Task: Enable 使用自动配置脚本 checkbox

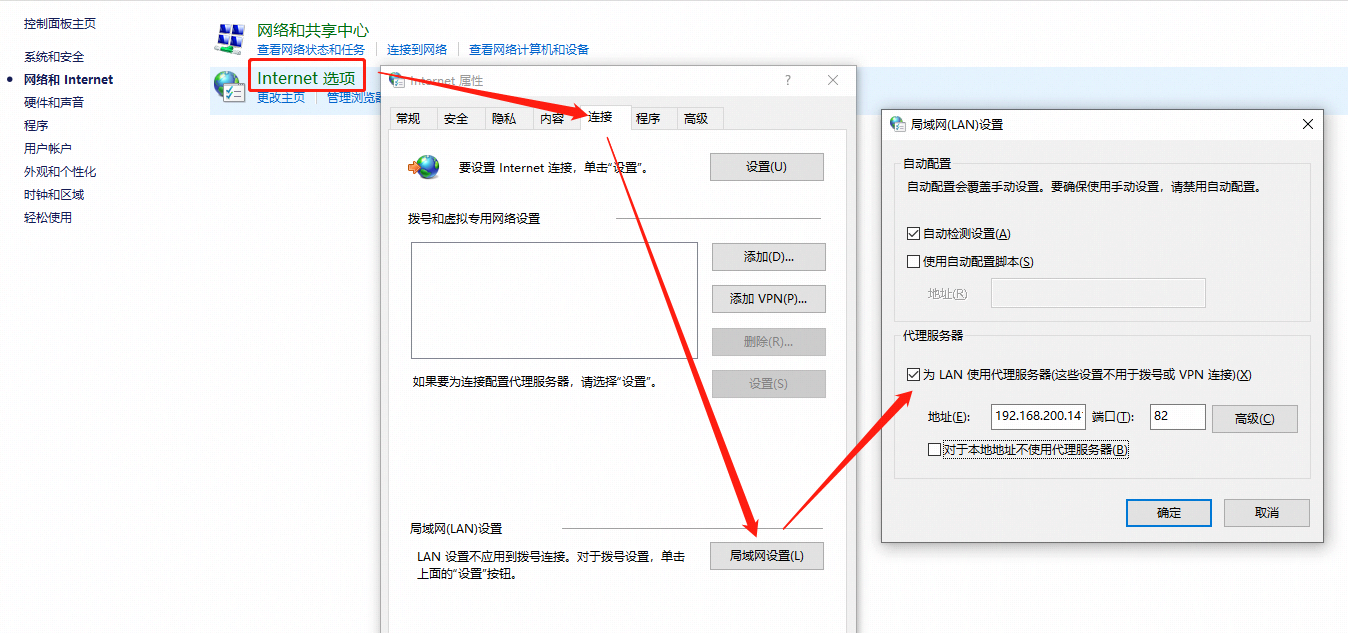Action: point(913,260)
